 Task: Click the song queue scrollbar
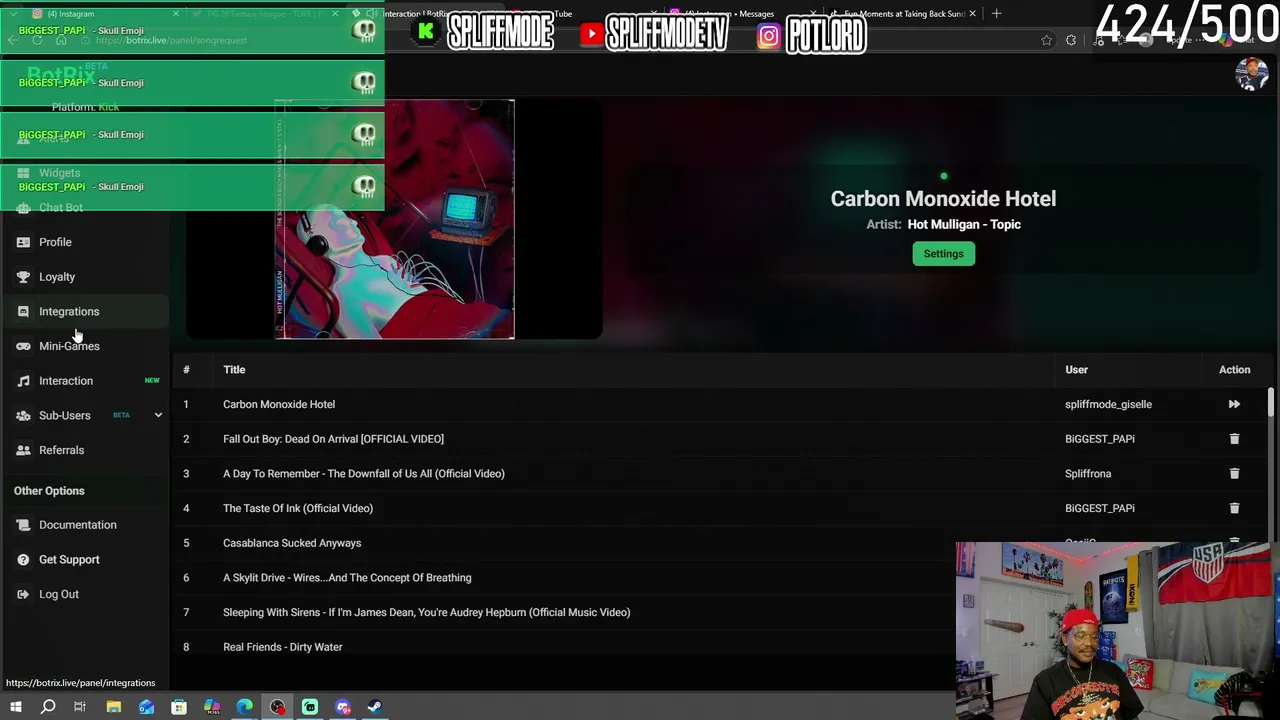1271,405
